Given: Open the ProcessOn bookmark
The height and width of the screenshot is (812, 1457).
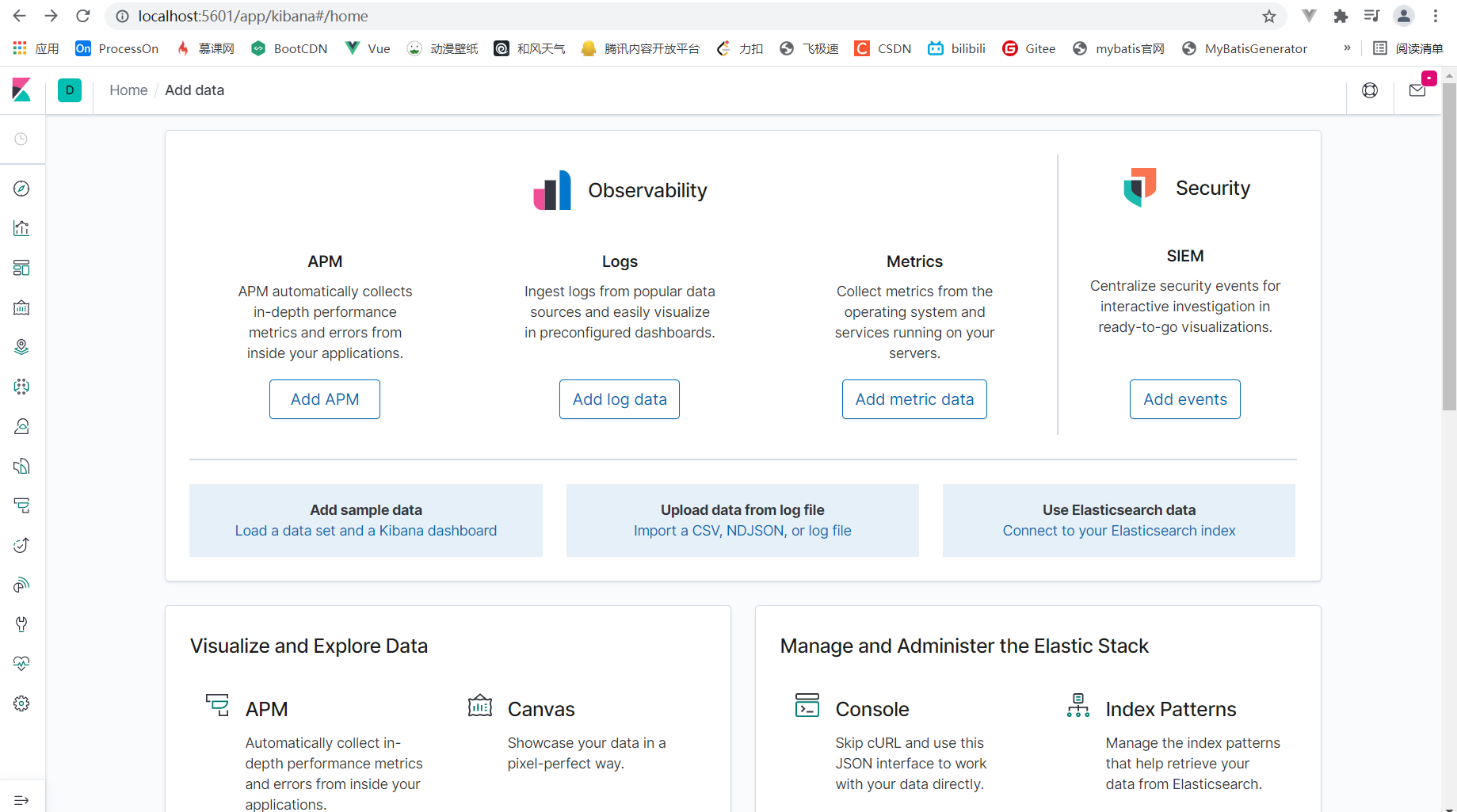Looking at the screenshot, I should tap(116, 48).
